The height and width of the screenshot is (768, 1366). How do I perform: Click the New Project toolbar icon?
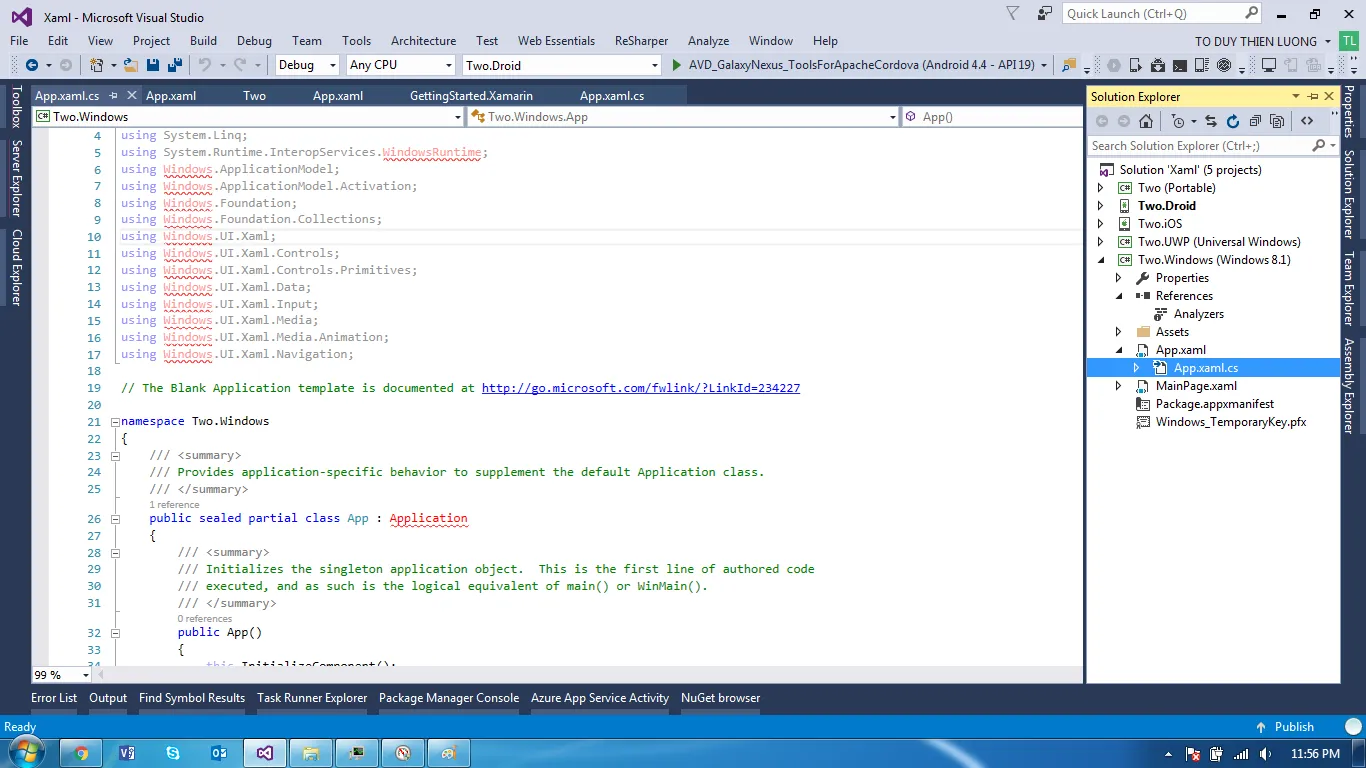pyautogui.click(x=96, y=65)
